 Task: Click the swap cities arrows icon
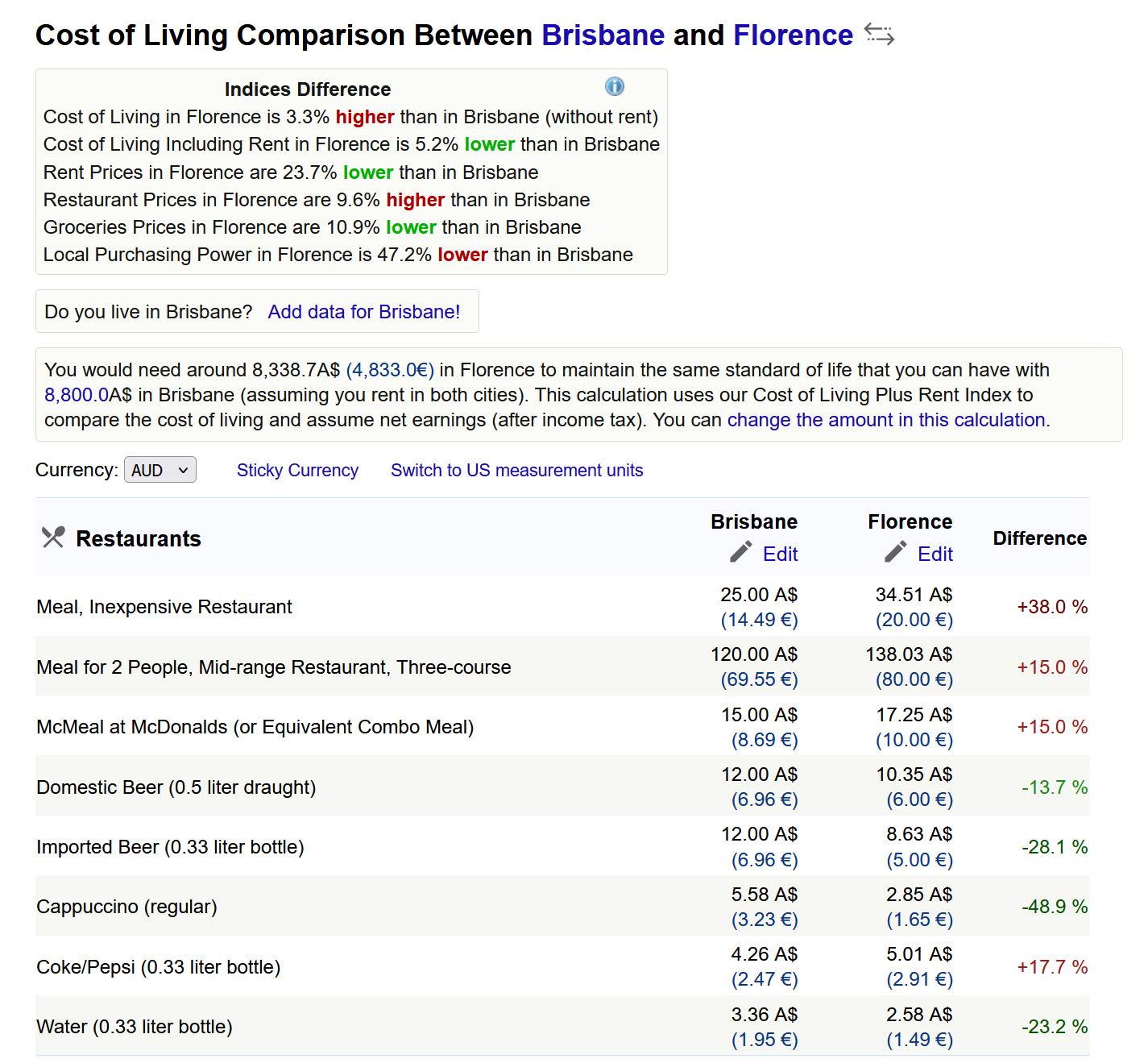[x=879, y=35]
